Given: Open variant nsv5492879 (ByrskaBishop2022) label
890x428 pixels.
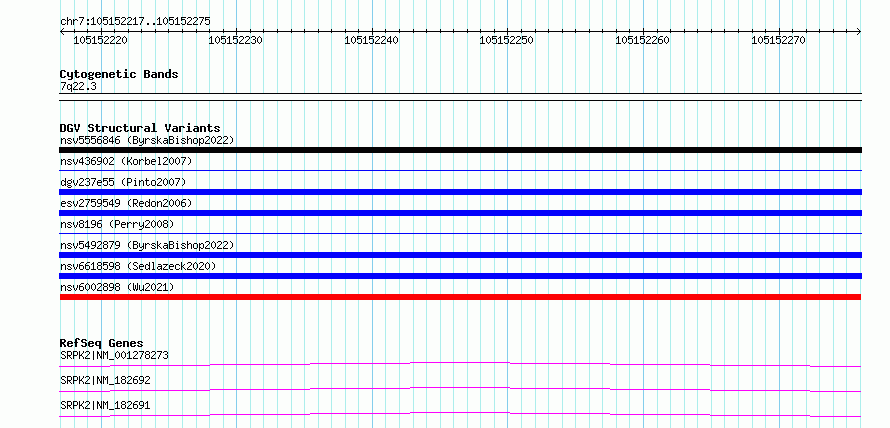Looking at the screenshot, I should click(147, 245).
